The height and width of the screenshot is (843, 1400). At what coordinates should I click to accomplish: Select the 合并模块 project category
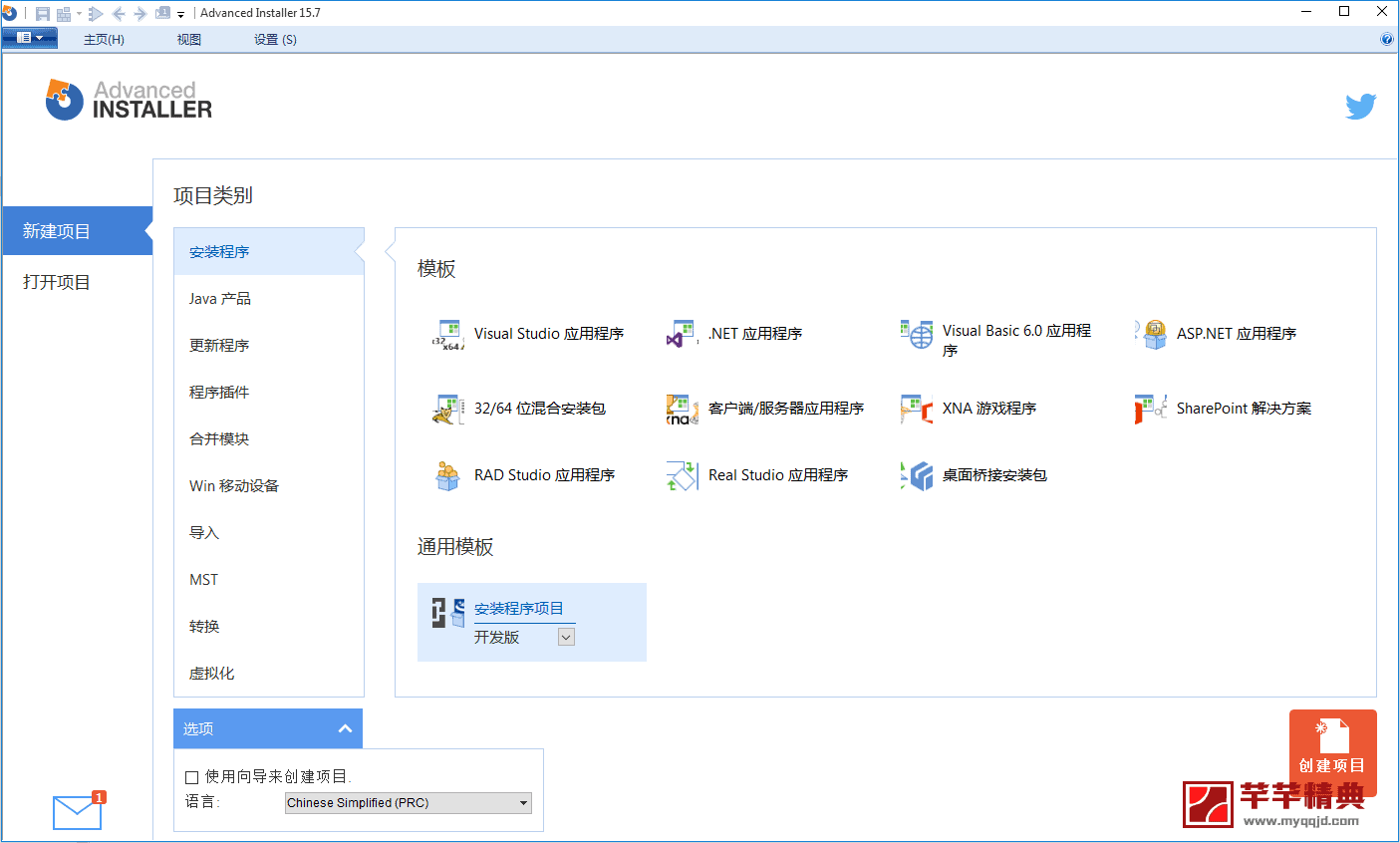click(269, 438)
